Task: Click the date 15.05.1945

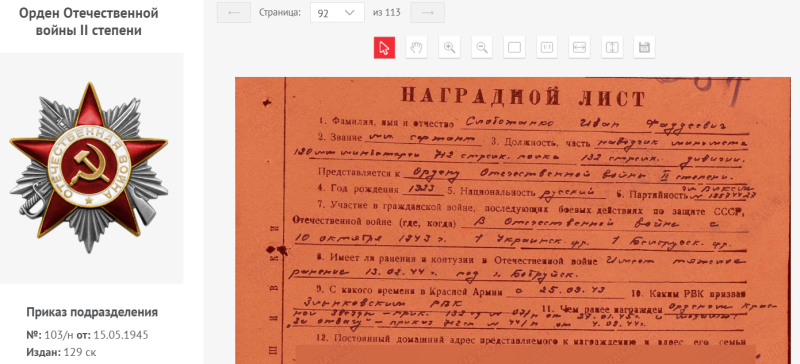Action: (120, 335)
